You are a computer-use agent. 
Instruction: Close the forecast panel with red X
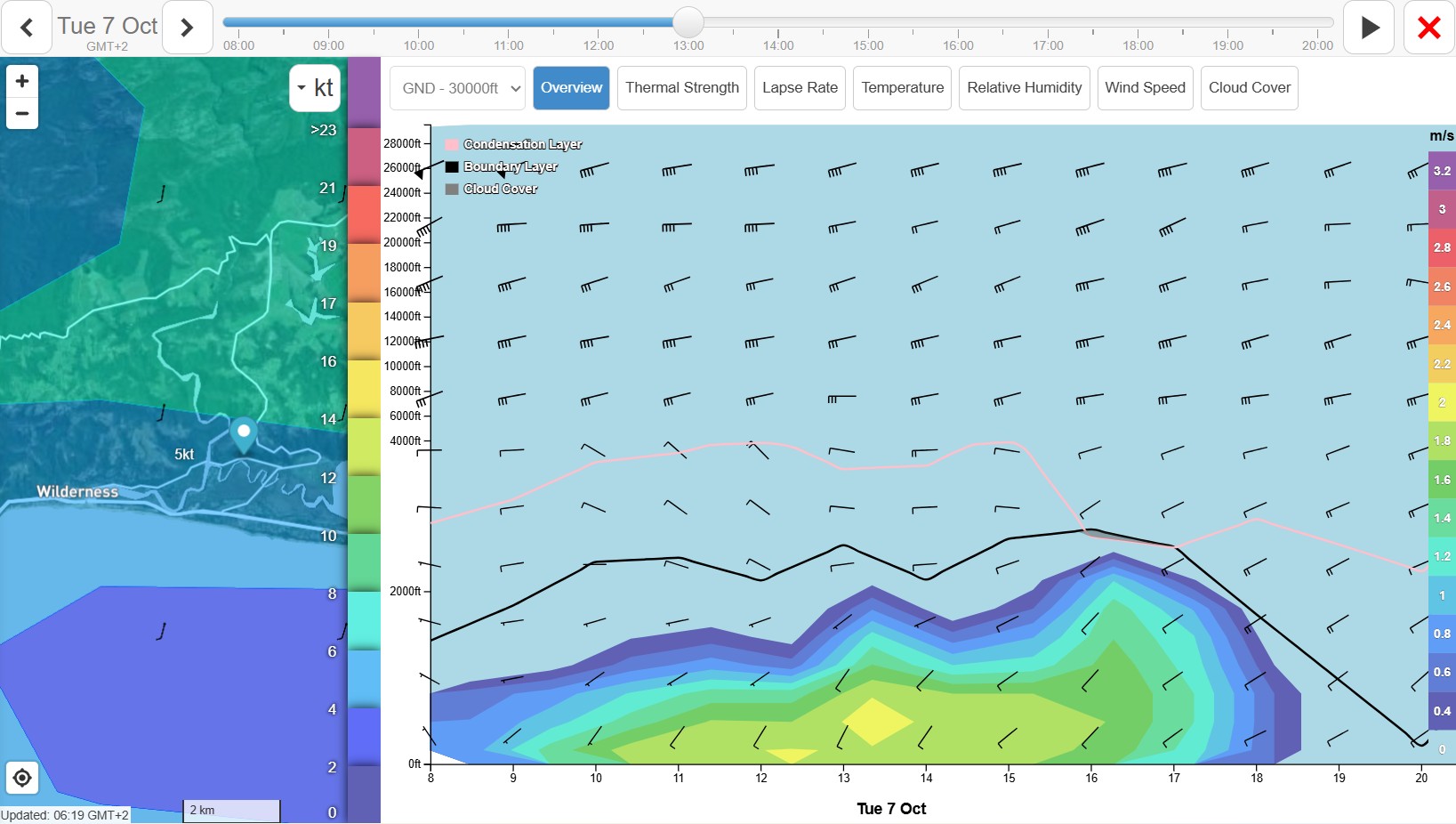(1428, 28)
